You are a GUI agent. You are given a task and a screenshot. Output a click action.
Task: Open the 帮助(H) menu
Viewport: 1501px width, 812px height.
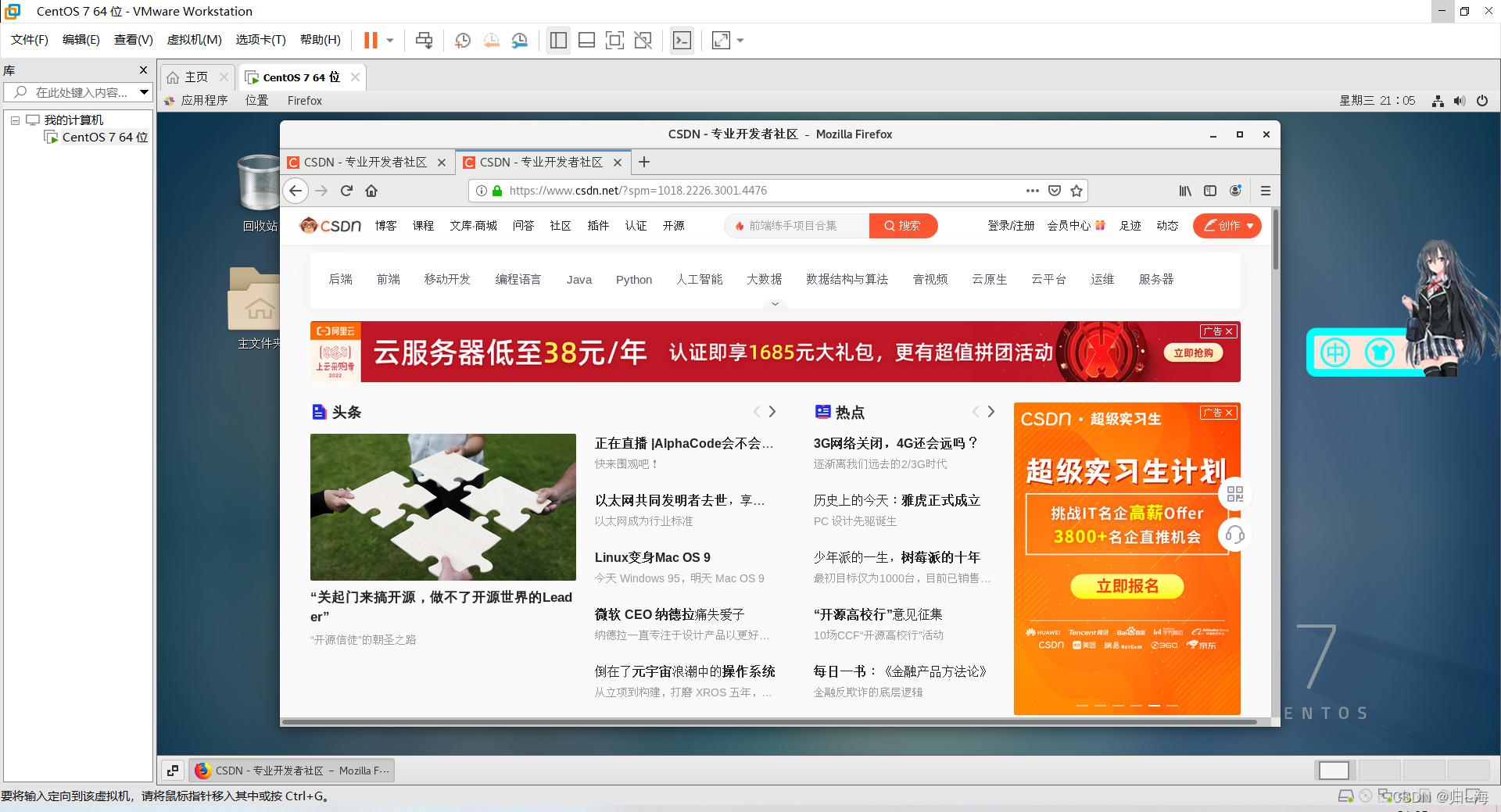click(321, 40)
